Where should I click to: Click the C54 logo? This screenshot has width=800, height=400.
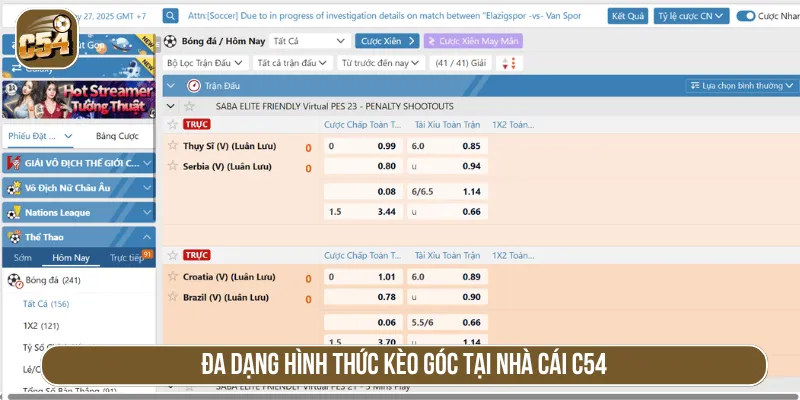(x=47, y=39)
